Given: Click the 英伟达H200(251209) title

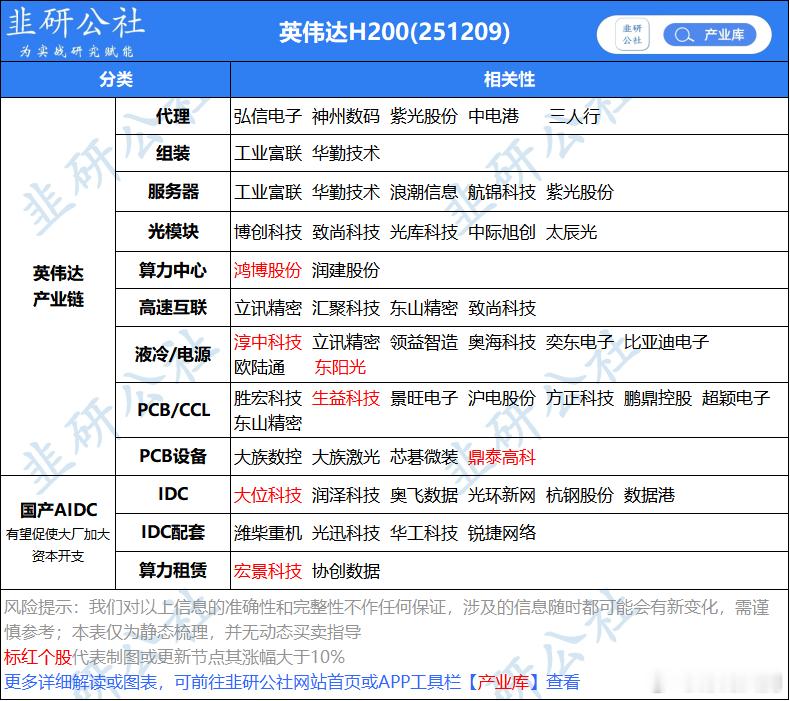Looking at the screenshot, I should point(394,32).
